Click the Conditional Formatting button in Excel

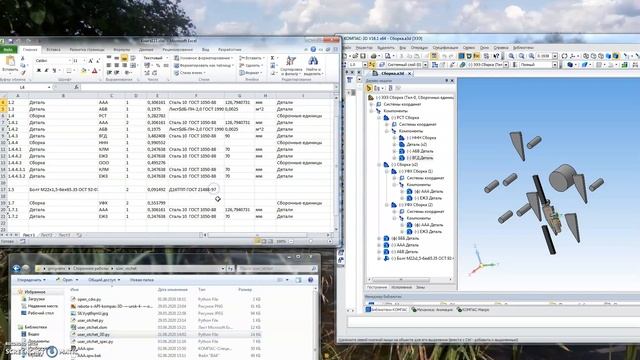pos(204,58)
